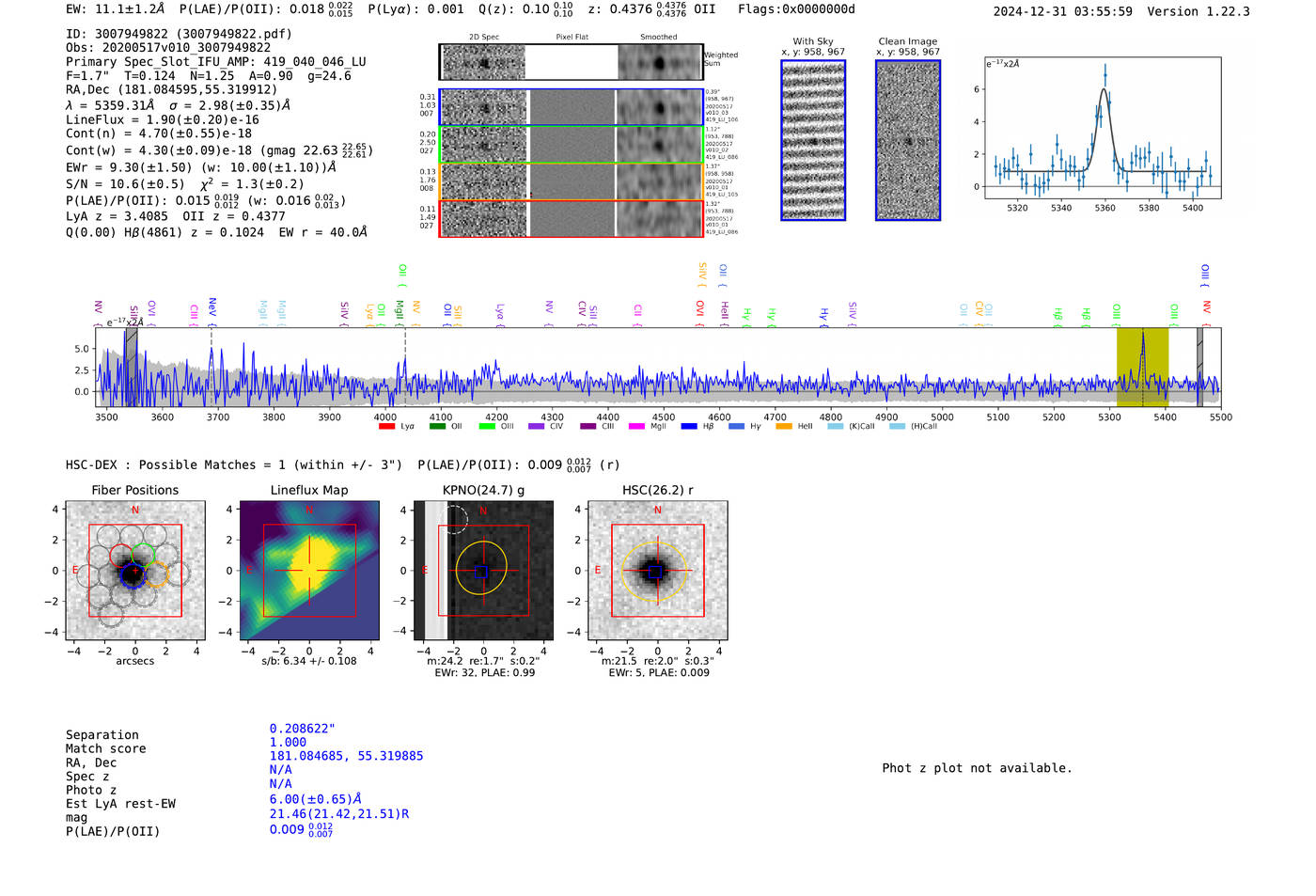Screen dimensions: 1316x896
Task: Select the magenta MgII legend swatch
Action: 636,427
